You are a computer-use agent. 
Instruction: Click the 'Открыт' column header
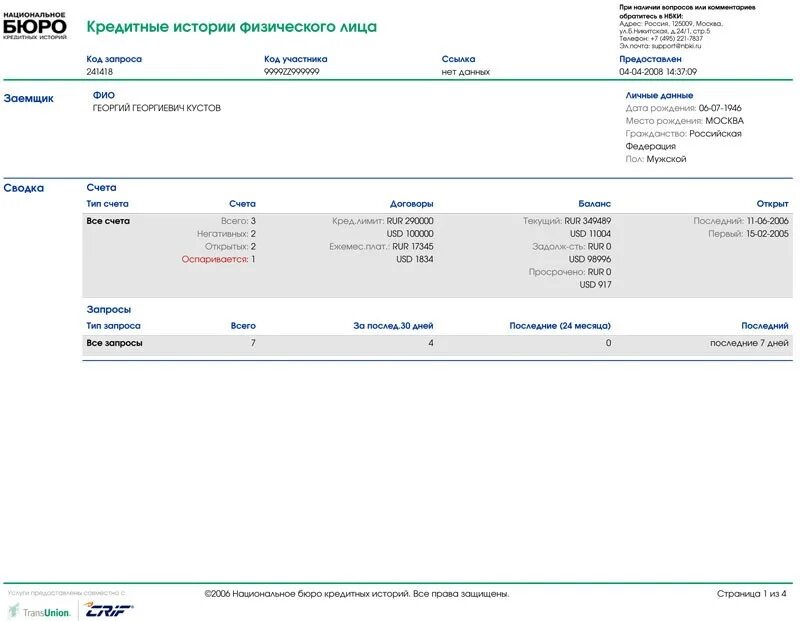pos(772,204)
